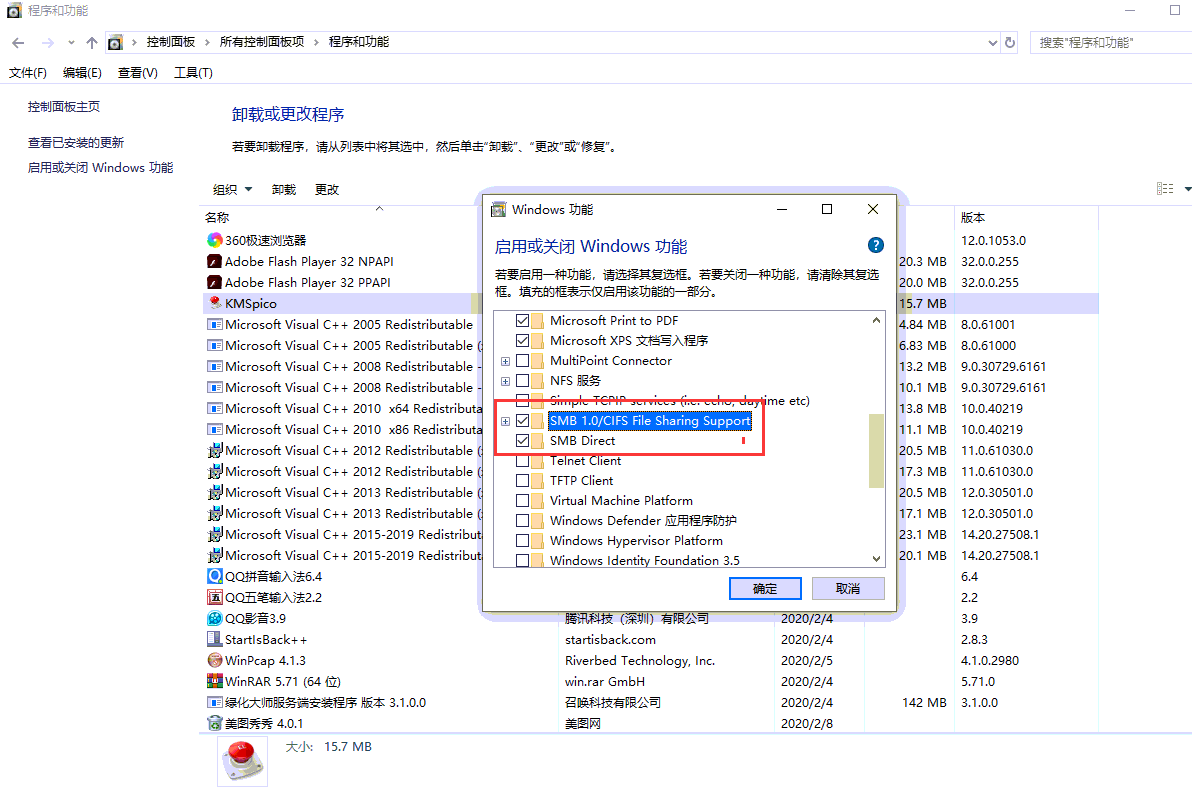Expand SMB 1.0/CIFS File Sharing Support node
The width and height of the screenshot is (1192, 790).
click(x=506, y=421)
